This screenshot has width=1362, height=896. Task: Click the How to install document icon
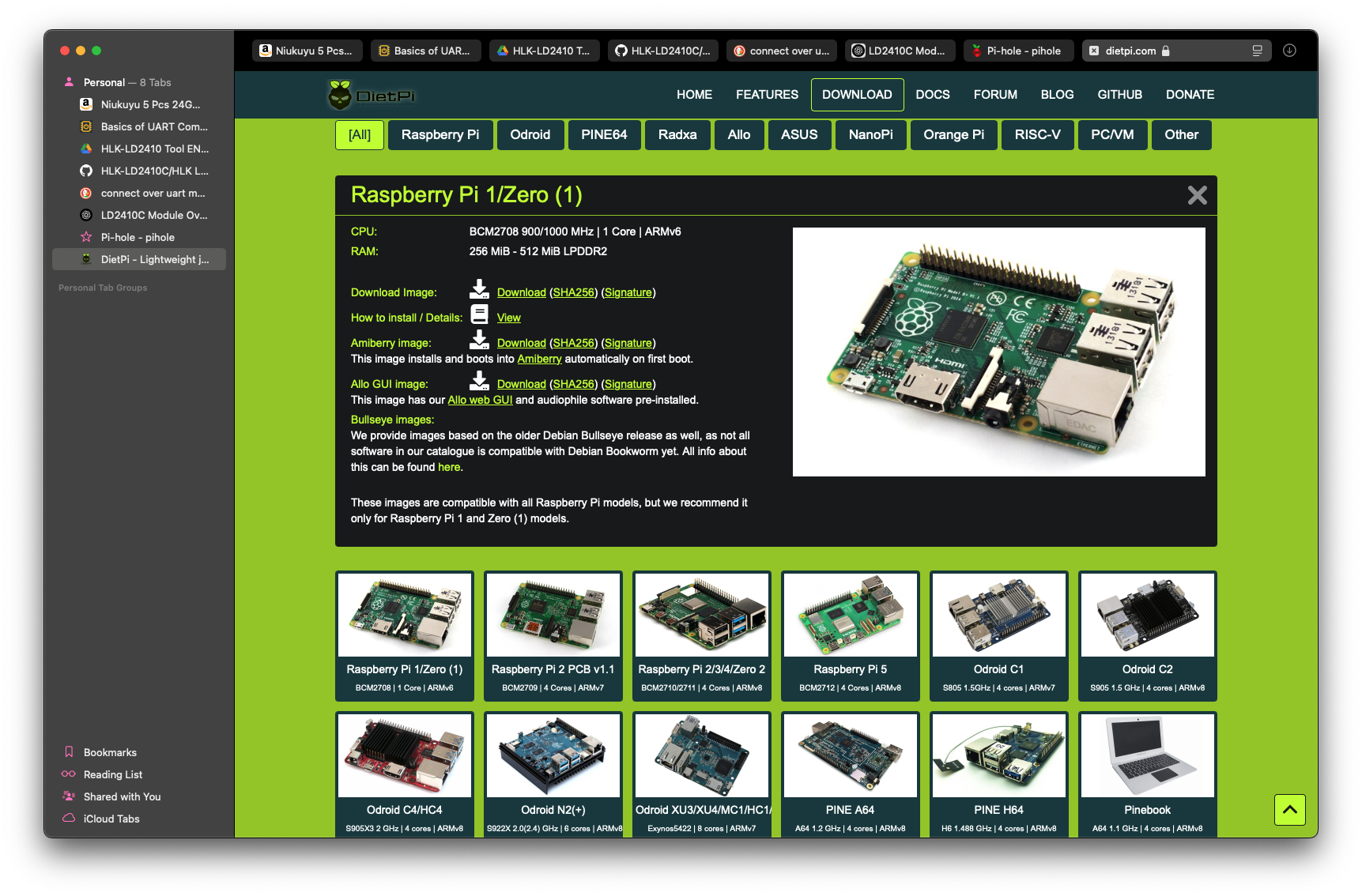[479, 314]
